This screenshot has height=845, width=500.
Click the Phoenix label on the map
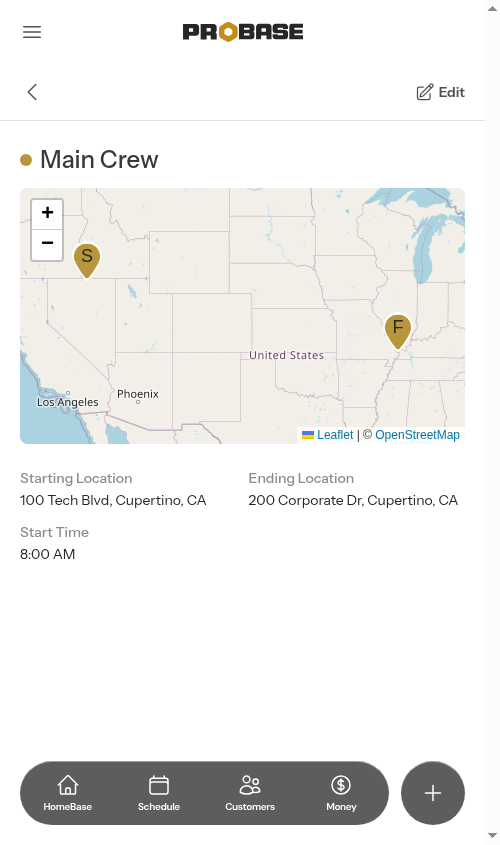tap(138, 394)
